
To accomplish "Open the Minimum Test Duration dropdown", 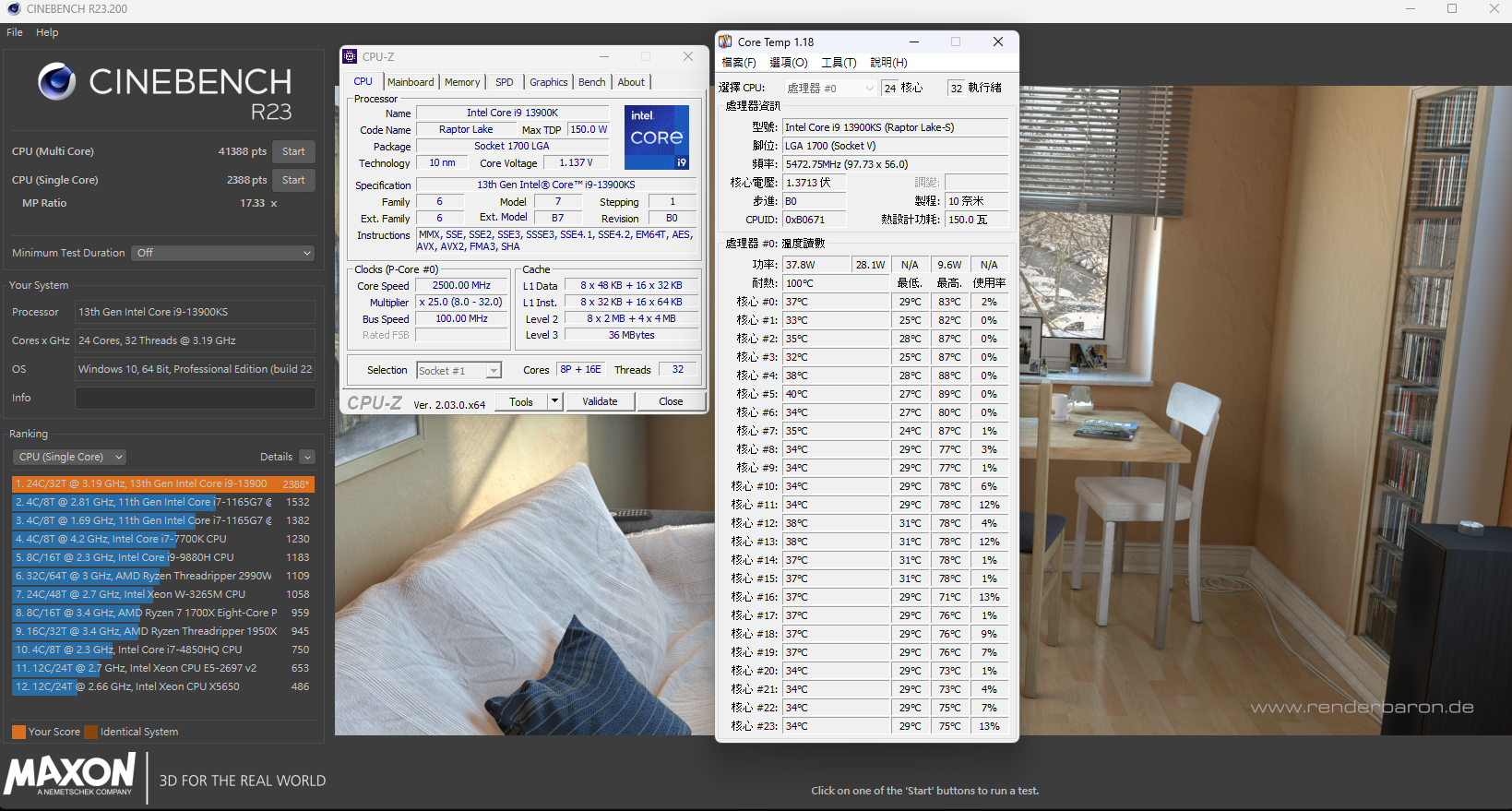I will point(222,253).
